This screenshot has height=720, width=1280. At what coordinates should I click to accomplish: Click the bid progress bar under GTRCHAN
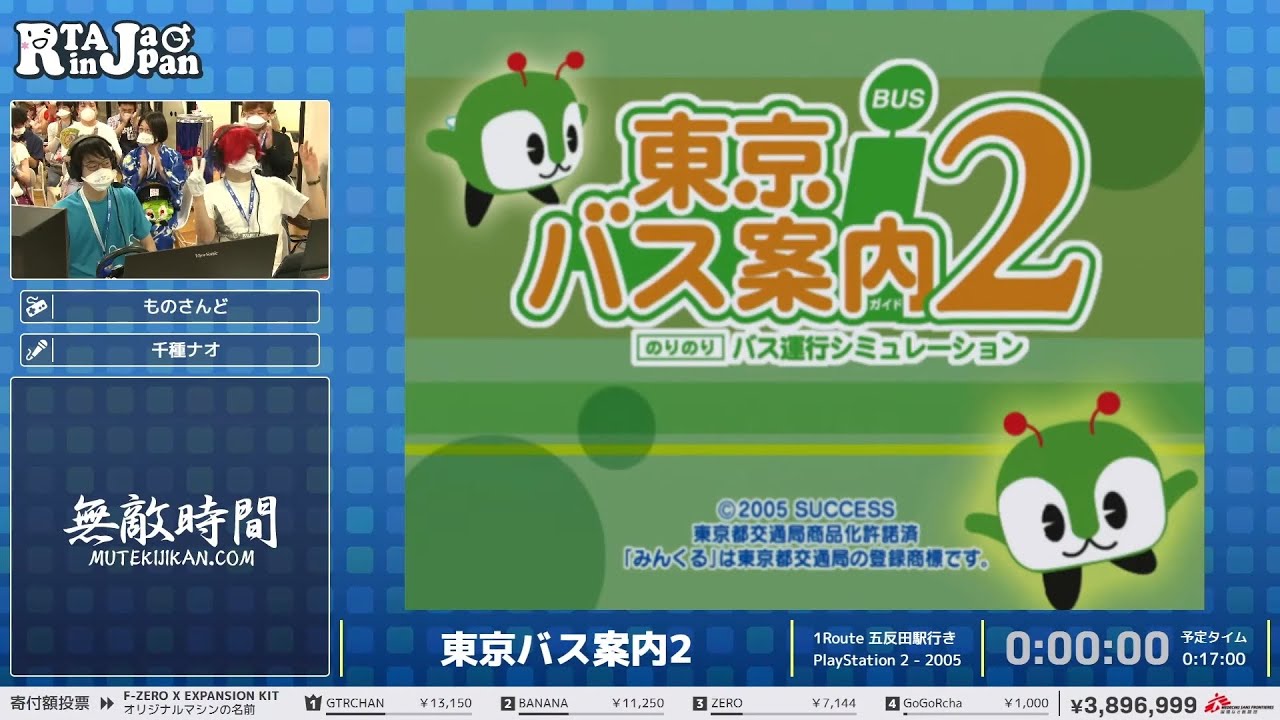398,713
